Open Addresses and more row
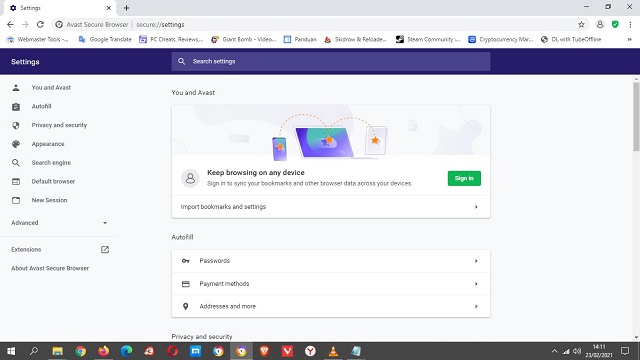Image resolution: width=640 pixels, height=360 pixels. [x=331, y=306]
